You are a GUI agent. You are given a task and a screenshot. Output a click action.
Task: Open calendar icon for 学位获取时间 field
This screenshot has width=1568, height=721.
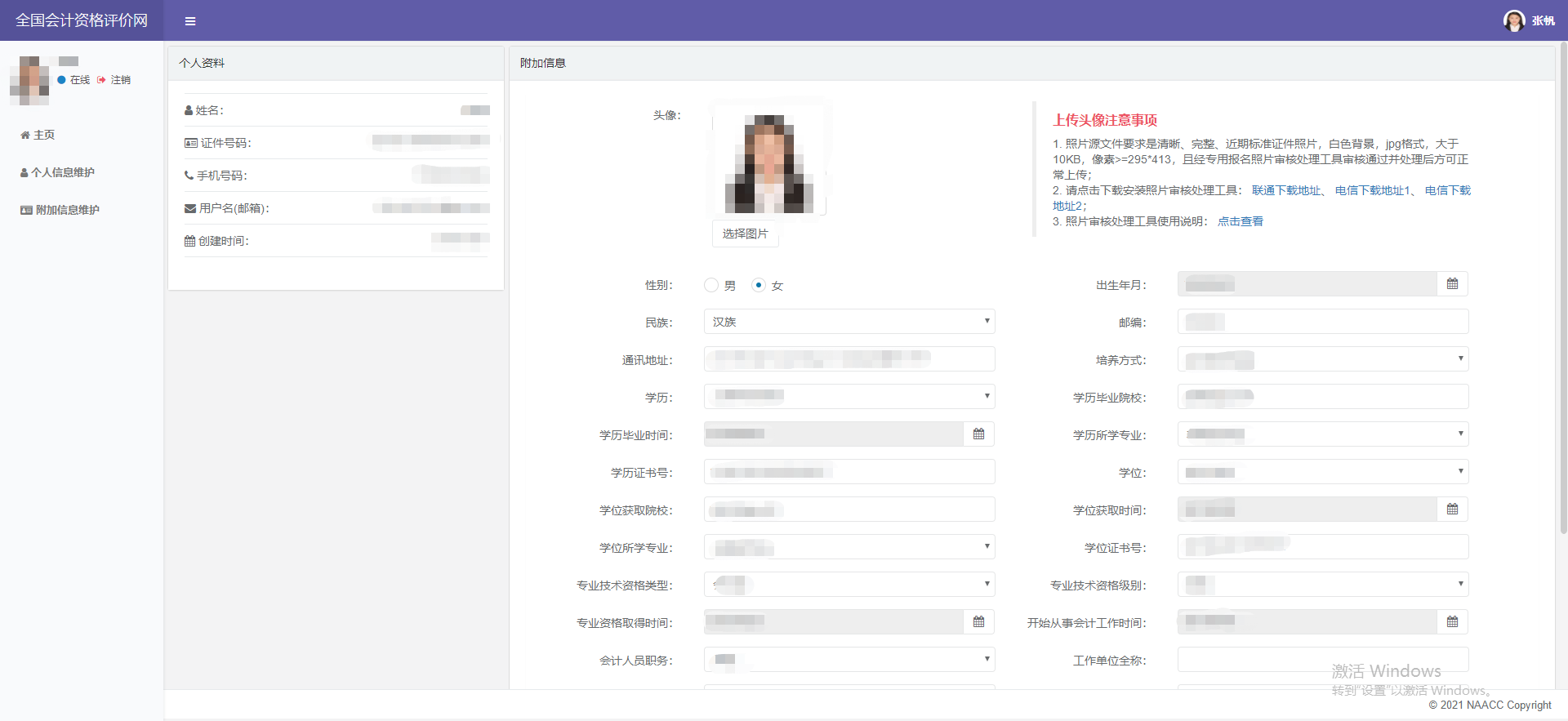click(1452, 510)
